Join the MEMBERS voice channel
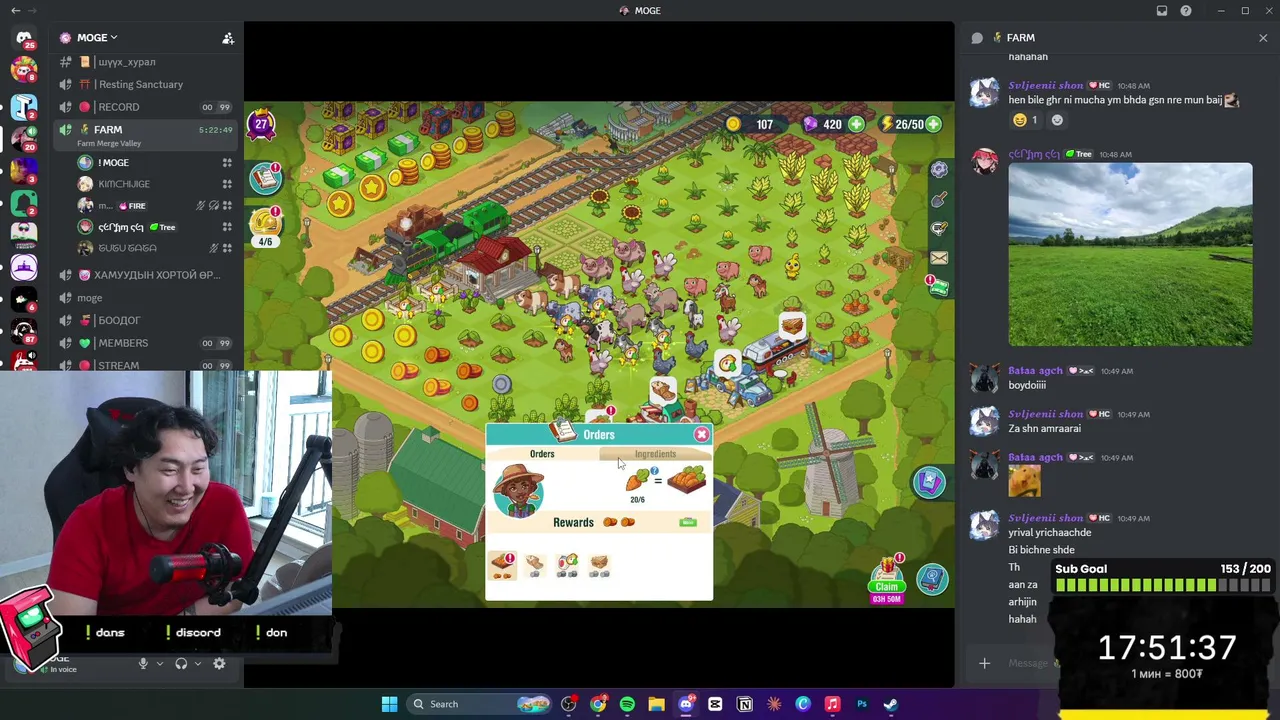Image resolution: width=1280 pixels, height=720 pixels. (148, 343)
